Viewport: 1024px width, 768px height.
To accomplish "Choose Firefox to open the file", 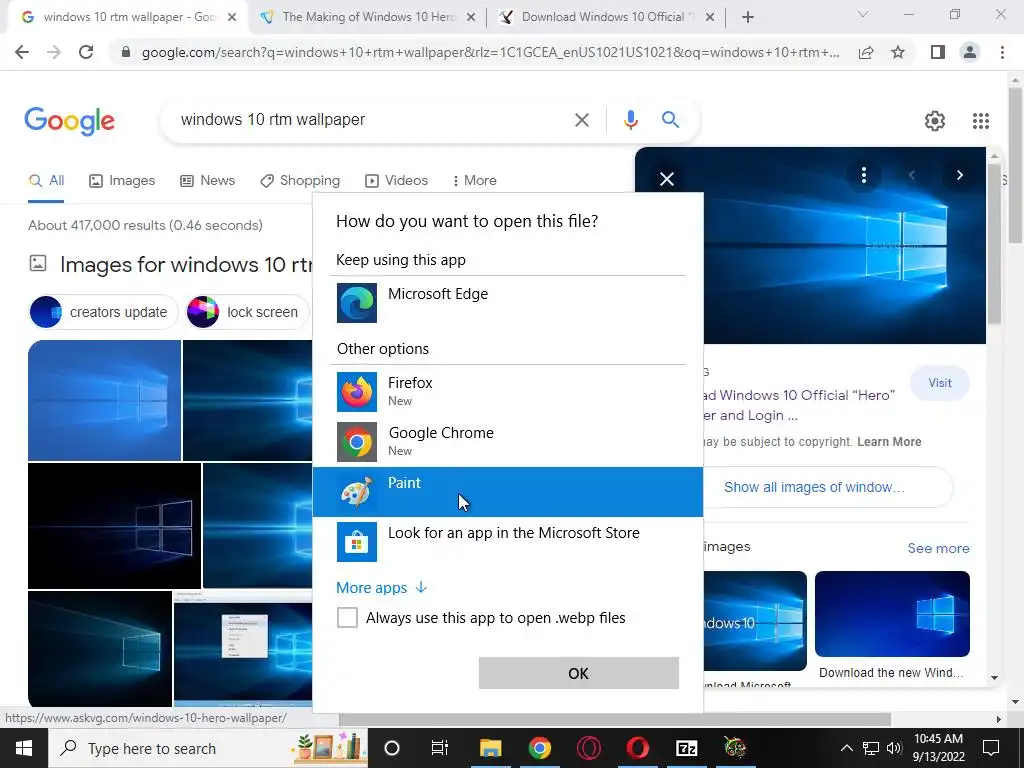I will [x=507, y=391].
